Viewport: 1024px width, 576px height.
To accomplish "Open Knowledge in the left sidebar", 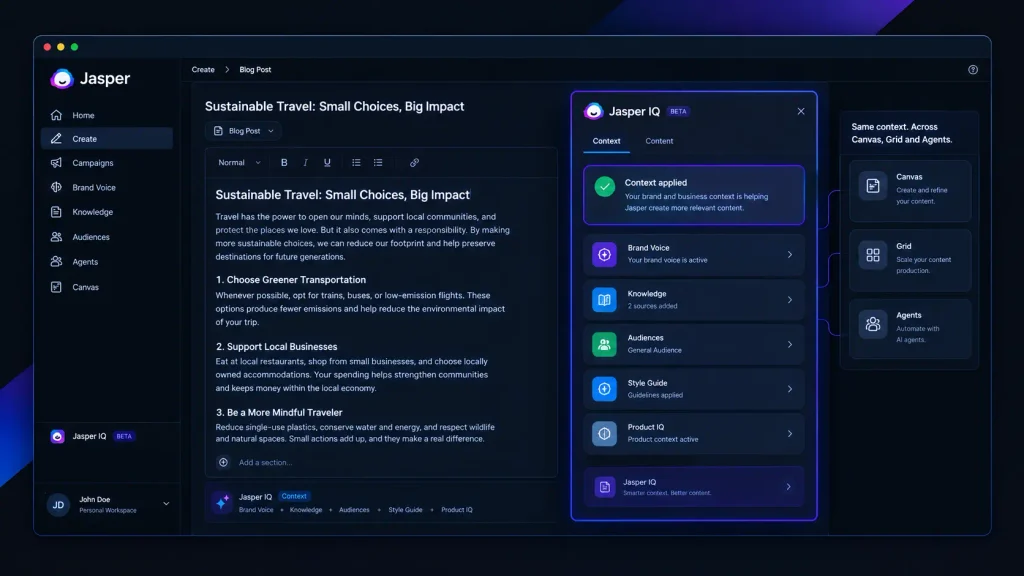I will click(x=107, y=212).
